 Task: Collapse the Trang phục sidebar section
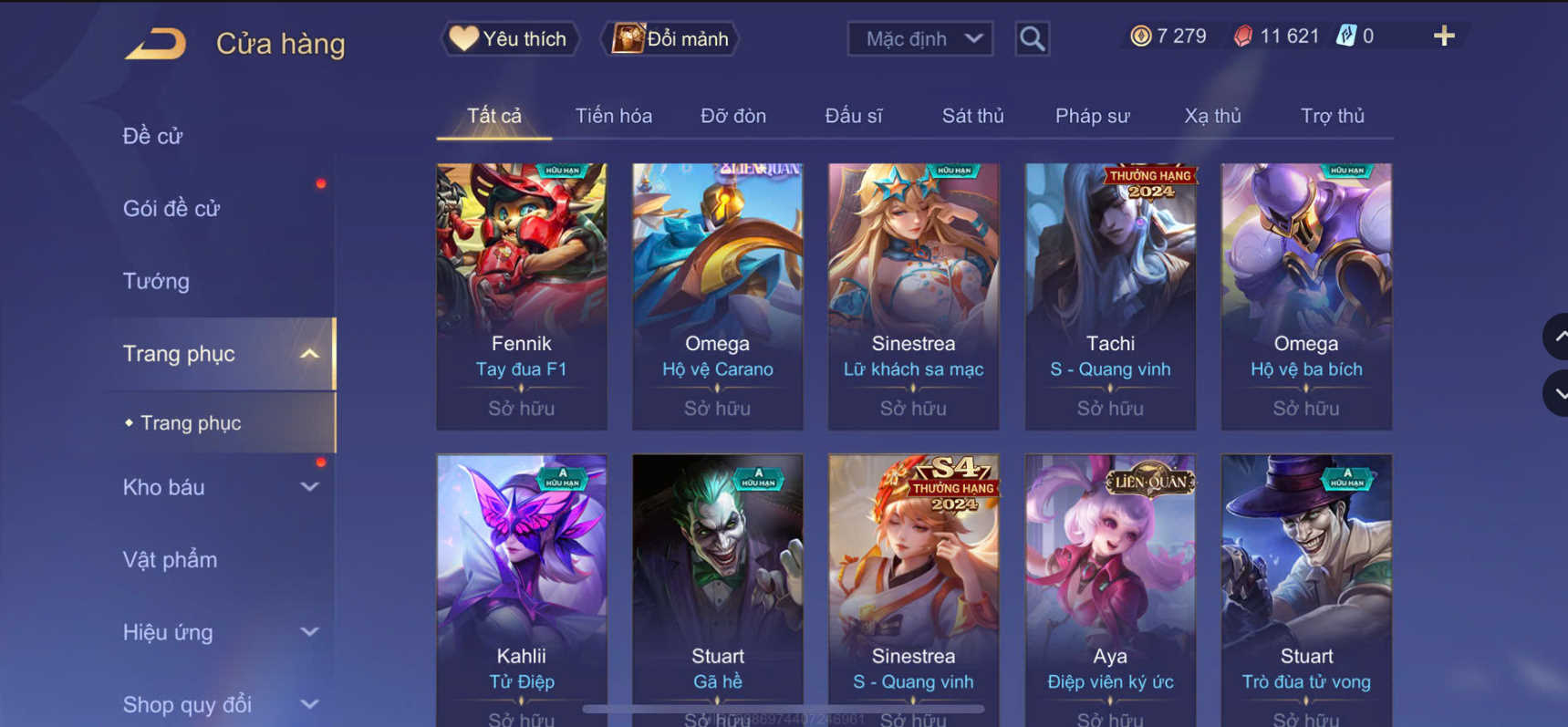pos(309,354)
